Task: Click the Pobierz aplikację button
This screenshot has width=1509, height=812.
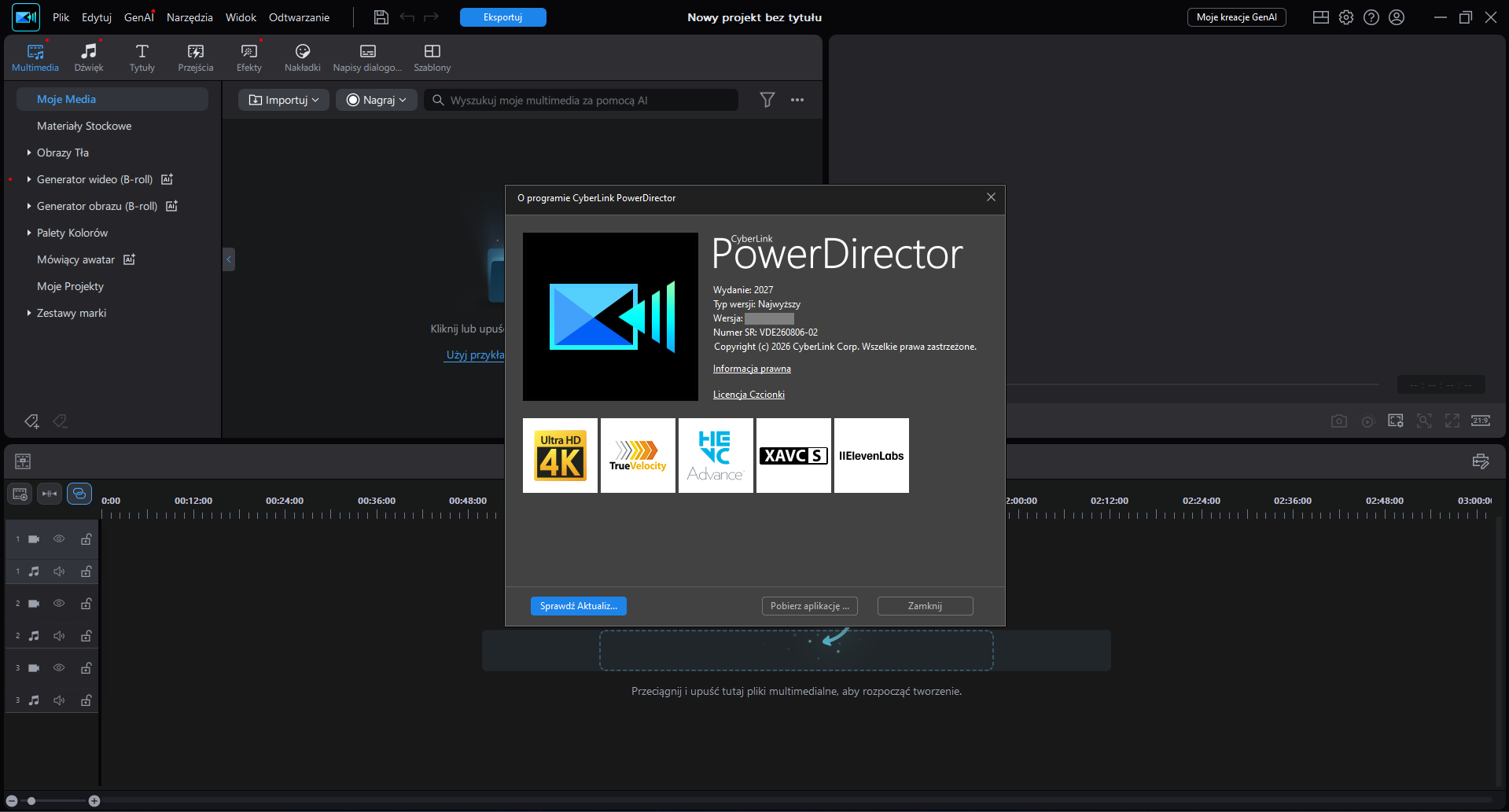Action: (810, 606)
